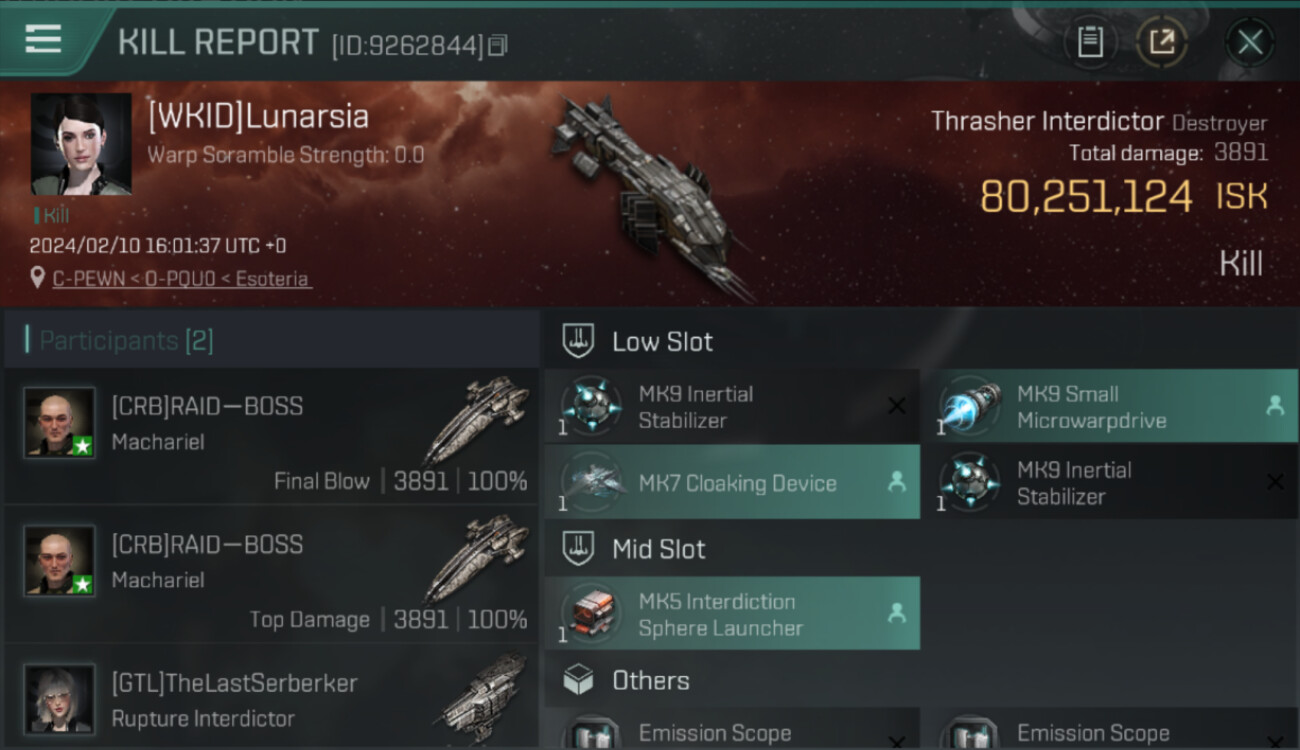Tap the left Emission Scope item
This screenshot has width=1300, height=750.
[732, 729]
